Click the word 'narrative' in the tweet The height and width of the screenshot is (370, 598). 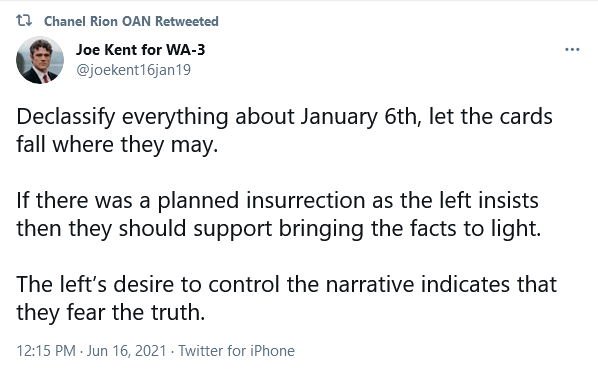(370, 285)
